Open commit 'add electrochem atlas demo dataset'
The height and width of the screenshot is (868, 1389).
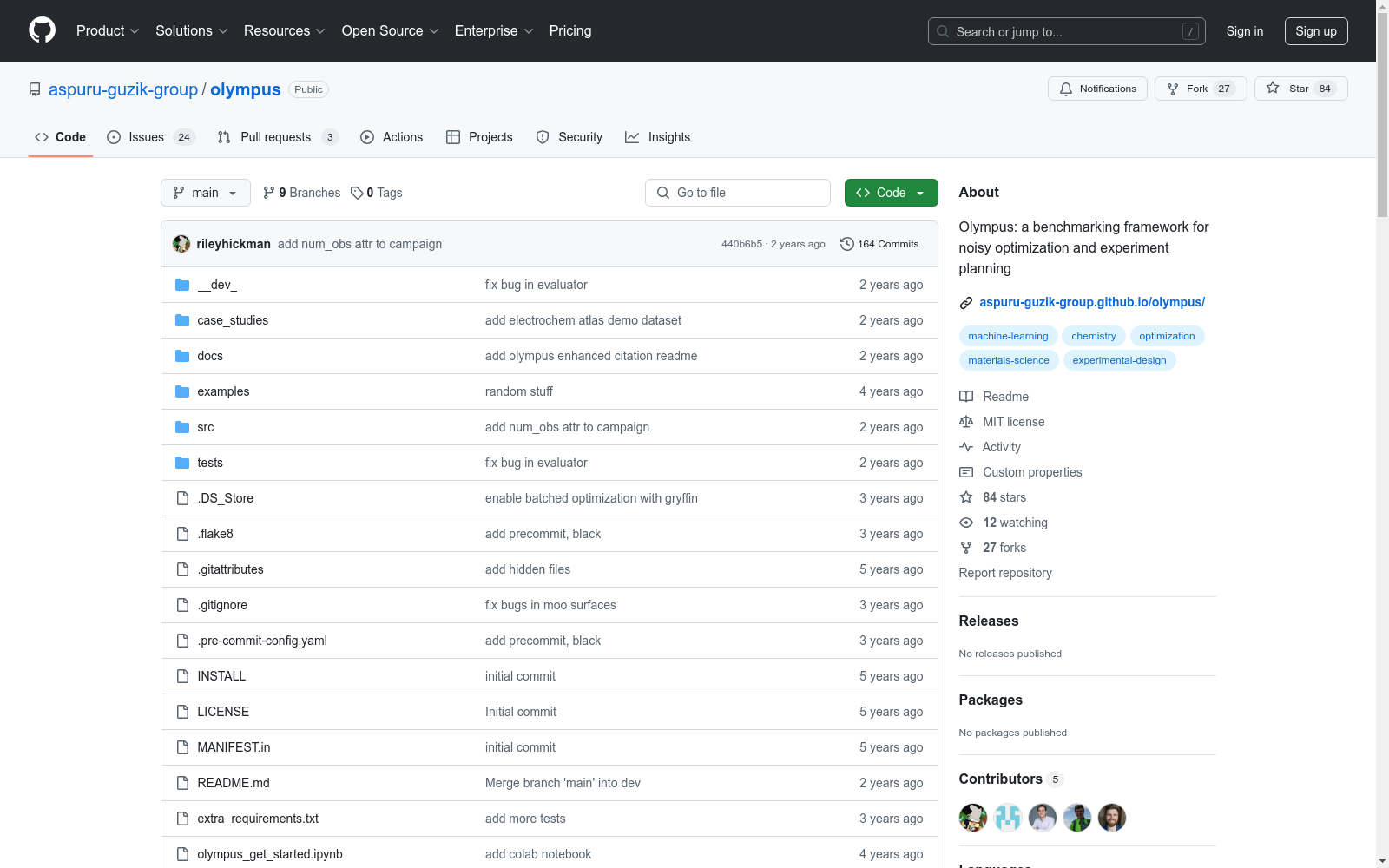583,320
